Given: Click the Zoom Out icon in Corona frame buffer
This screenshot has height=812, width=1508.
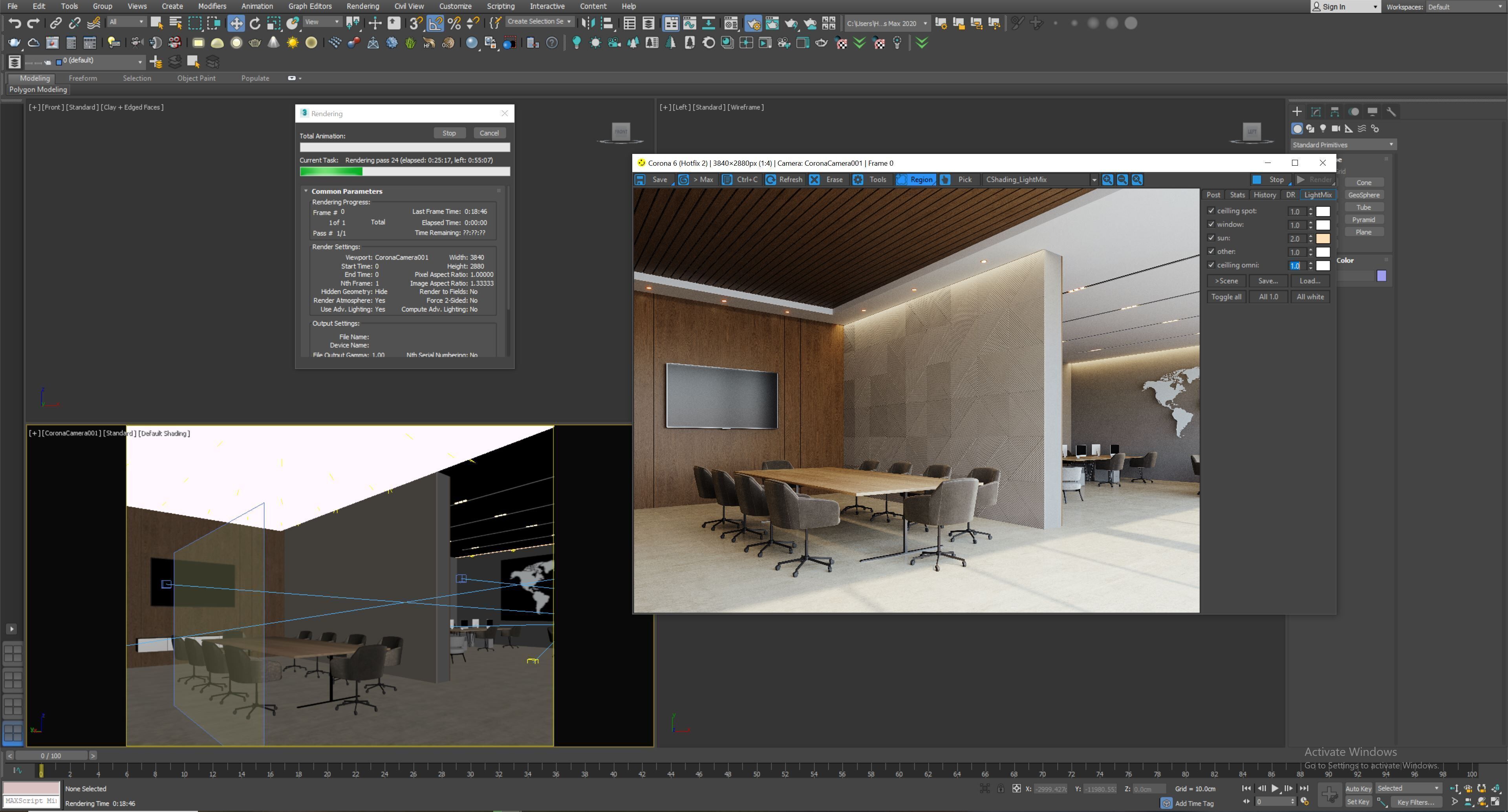Looking at the screenshot, I should pos(1122,180).
